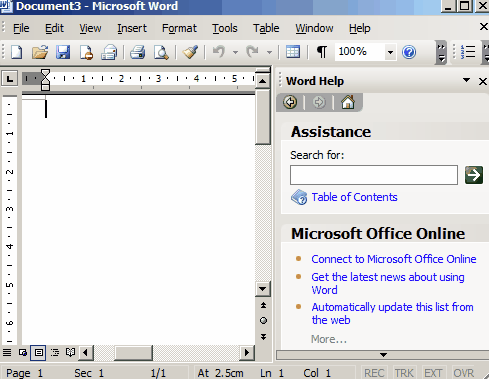Expand the Undo history dropdown arrow

pyautogui.click(x=235, y=52)
